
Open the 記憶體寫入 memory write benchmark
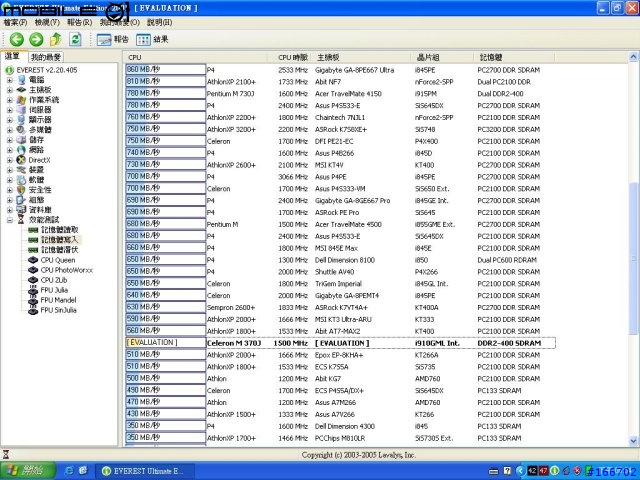point(53,240)
